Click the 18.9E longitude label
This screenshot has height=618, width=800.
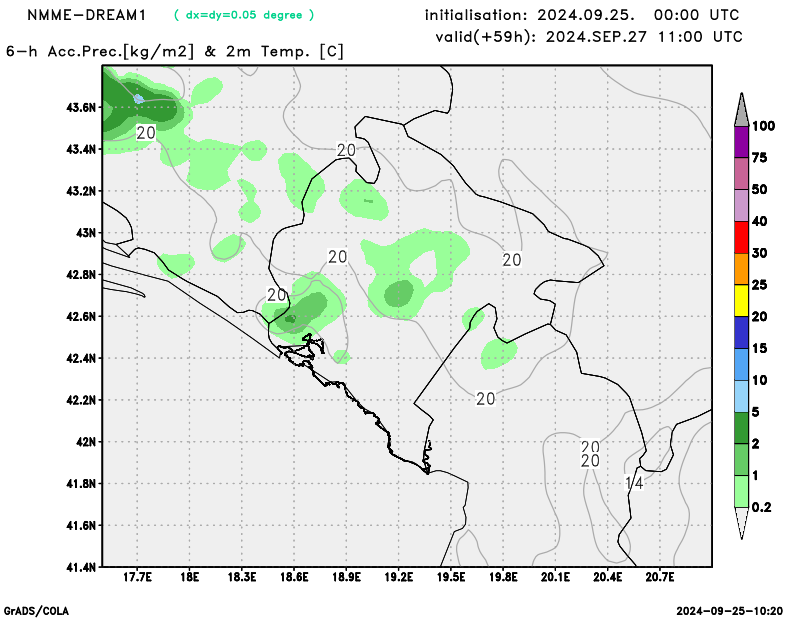346,577
